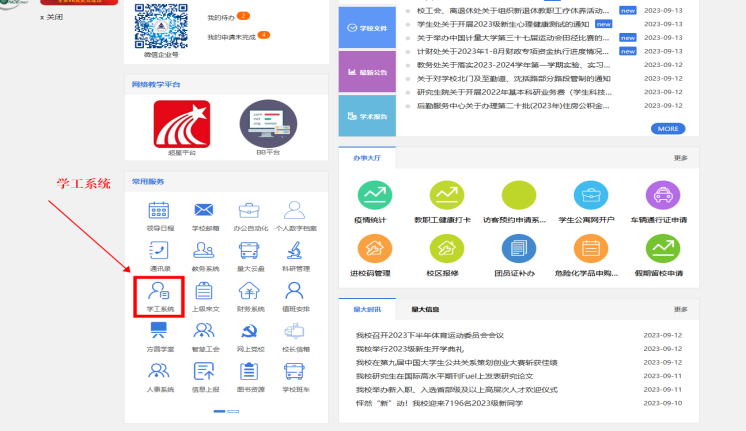
Task: Select the 最新公告 purple side tab
Action: click(367, 72)
